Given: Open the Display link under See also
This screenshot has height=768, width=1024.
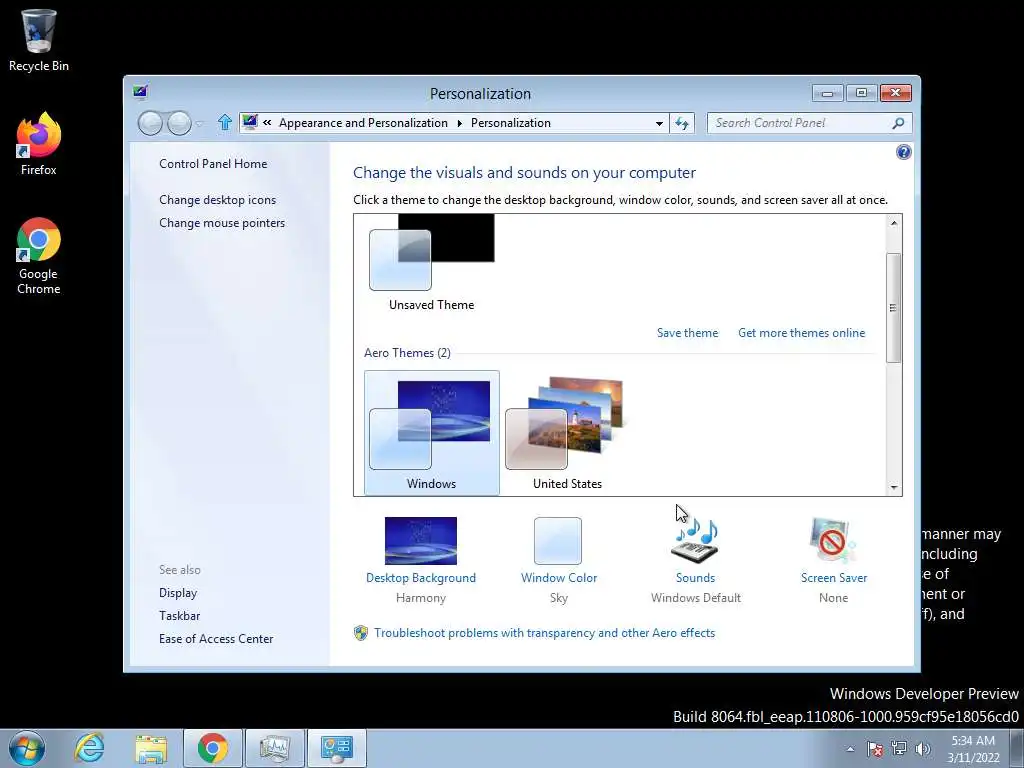Looking at the screenshot, I should pyautogui.click(x=178, y=593).
